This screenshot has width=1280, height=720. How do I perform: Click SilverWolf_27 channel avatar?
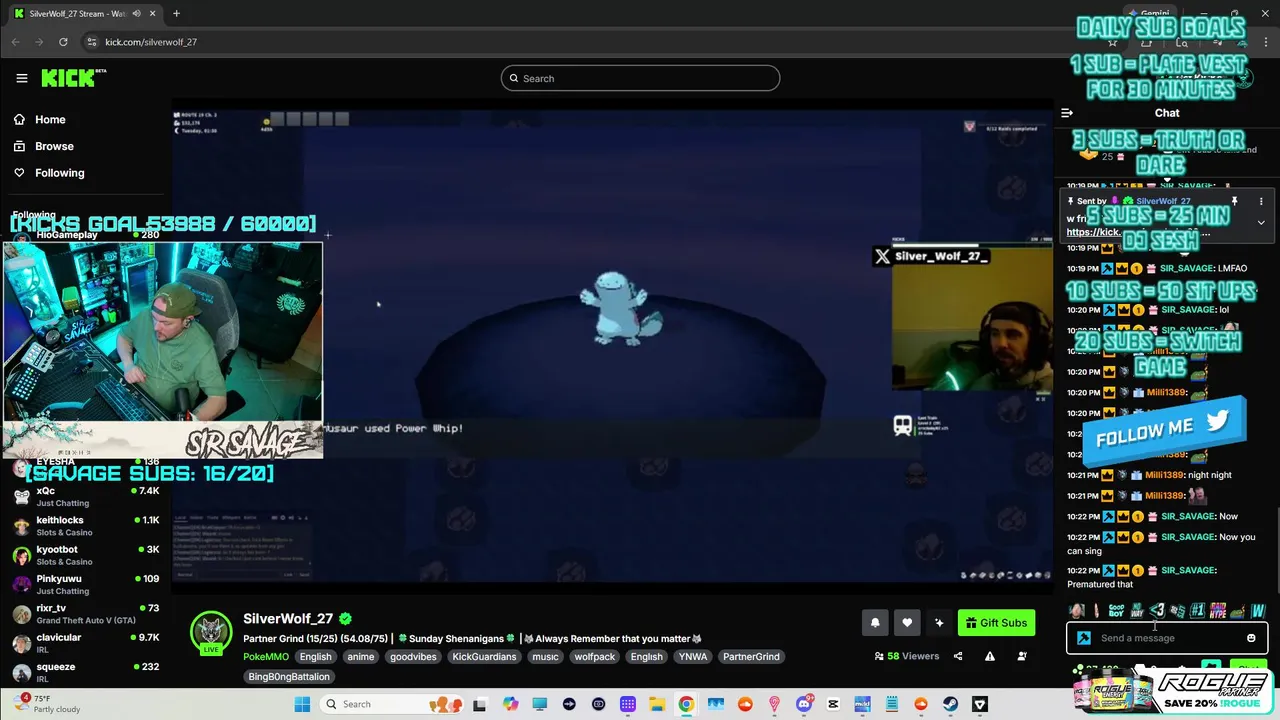click(211, 632)
